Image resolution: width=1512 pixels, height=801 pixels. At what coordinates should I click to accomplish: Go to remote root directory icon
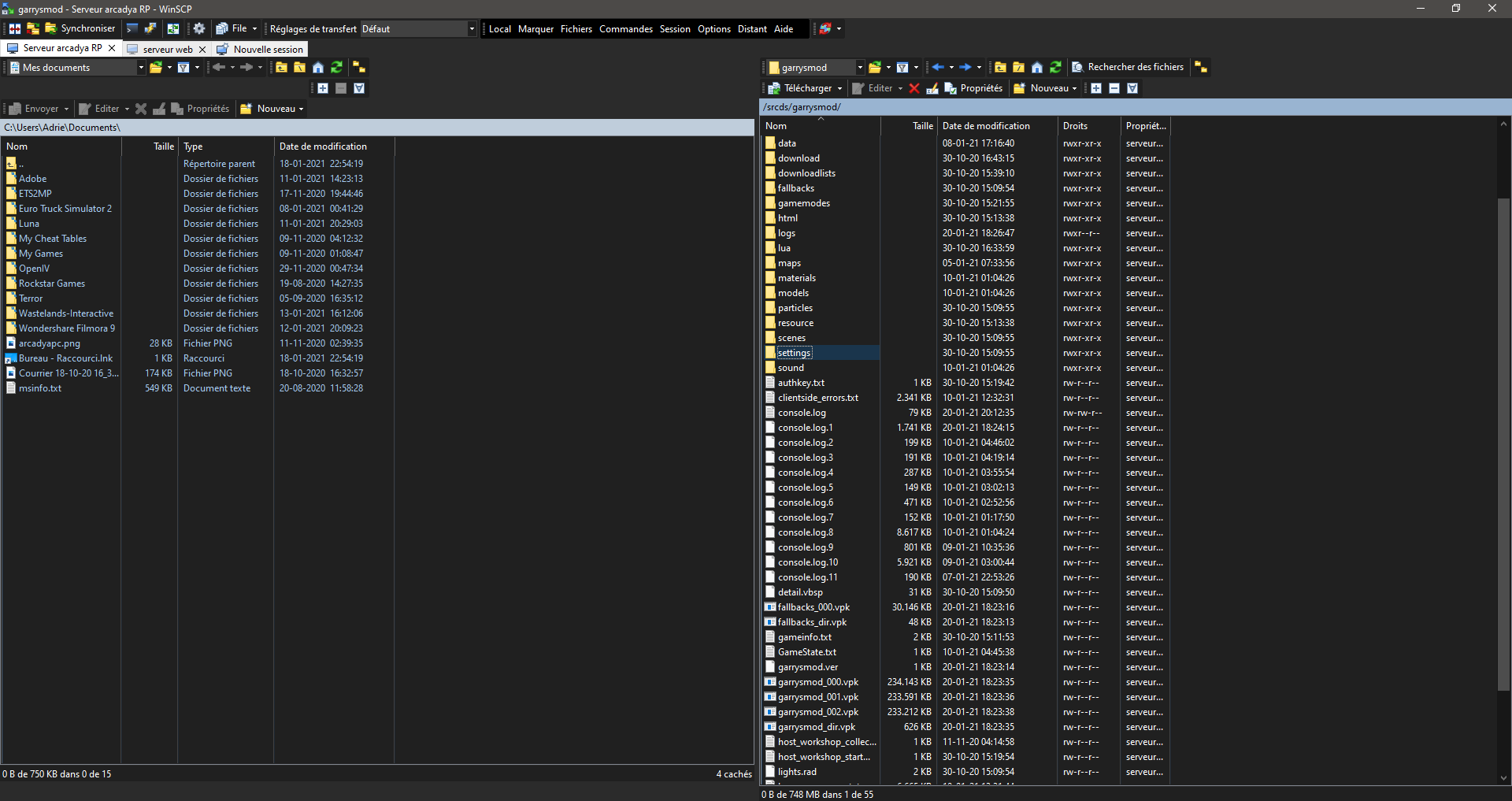click(x=1018, y=68)
